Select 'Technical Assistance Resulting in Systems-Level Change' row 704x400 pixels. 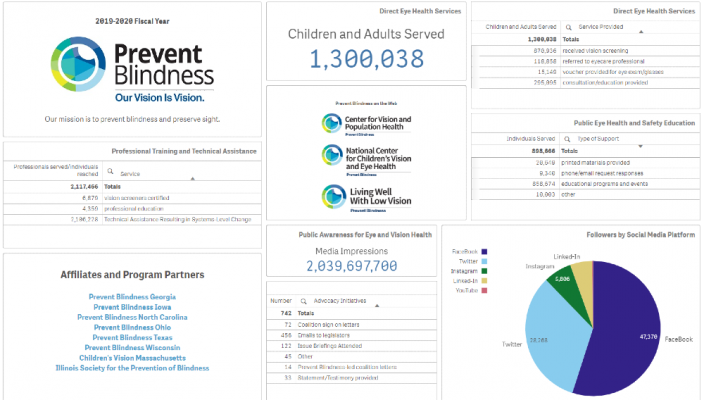pos(132,220)
